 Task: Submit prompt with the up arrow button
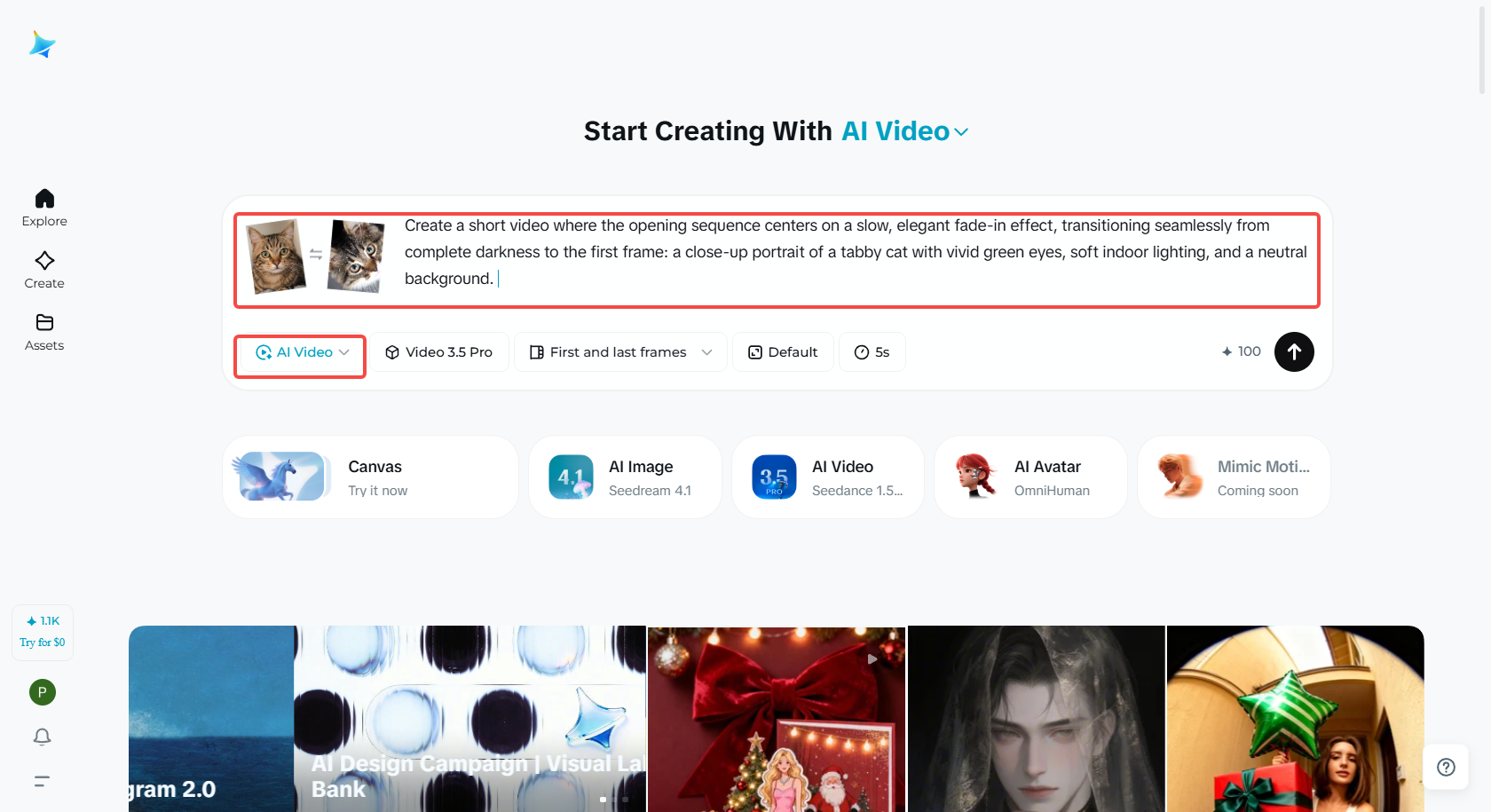click(1294, 352)
